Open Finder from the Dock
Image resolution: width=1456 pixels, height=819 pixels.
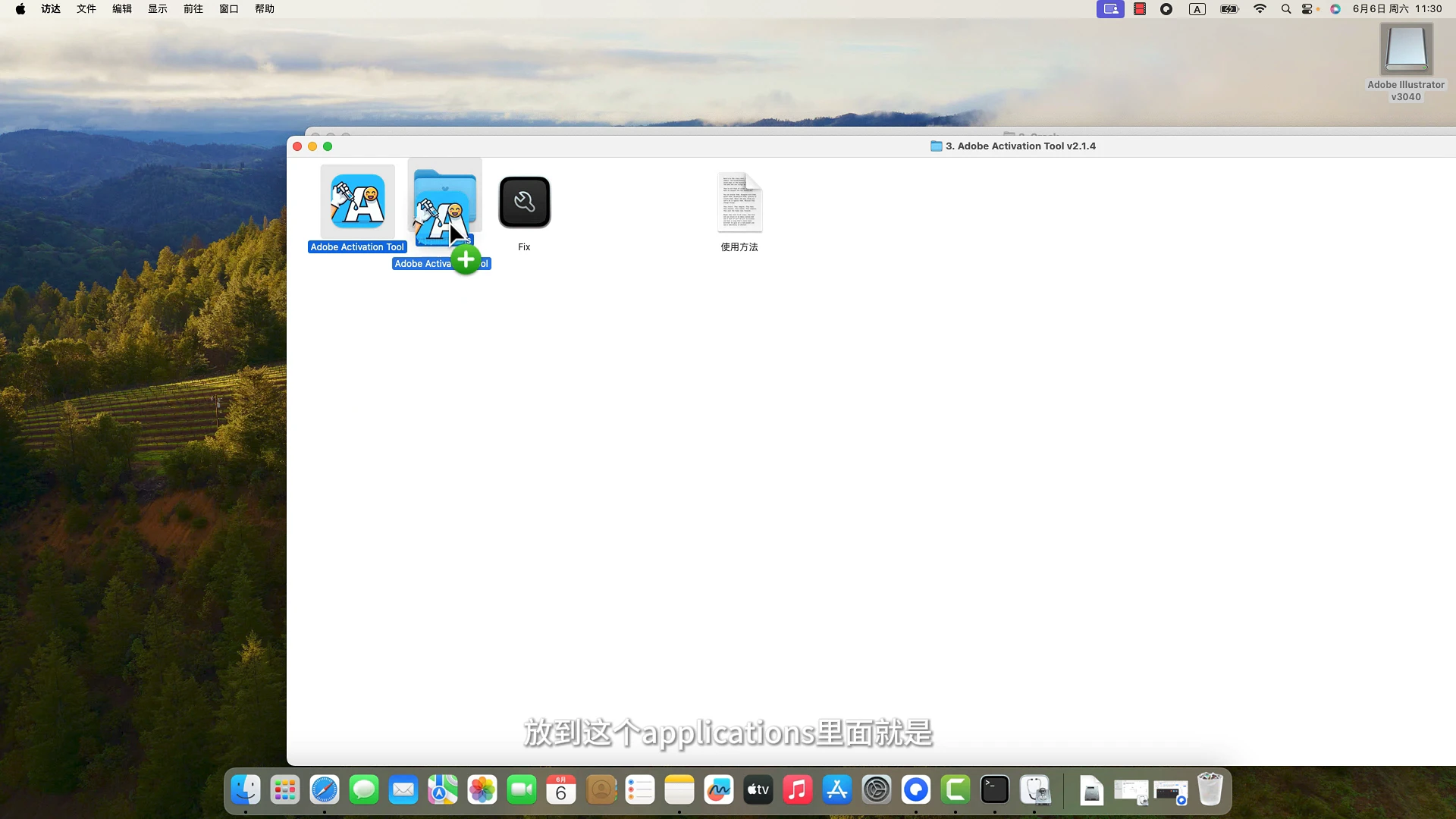tap(246, 790)
